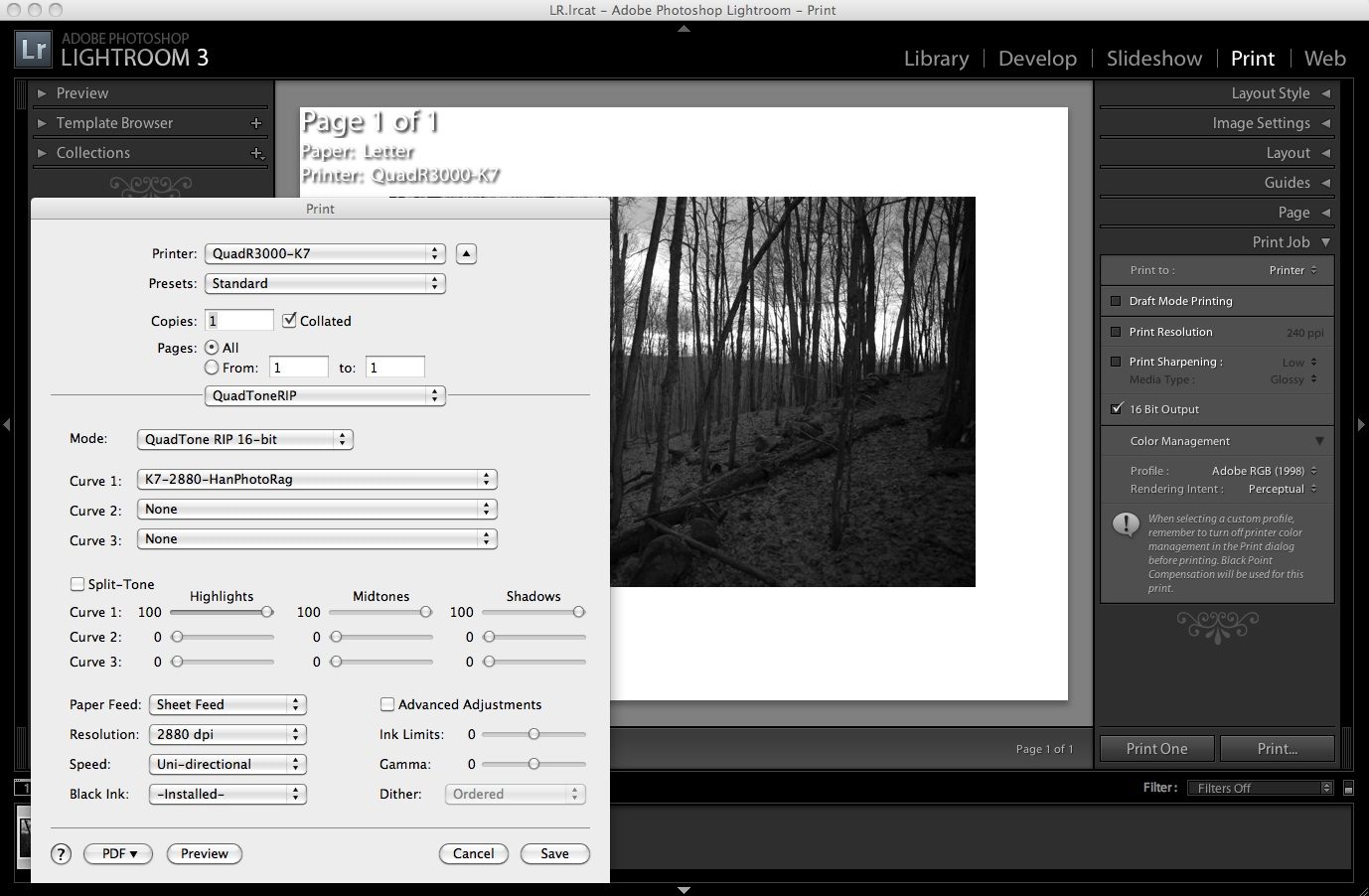Collapse the left panel arrow

tap(6, 424)
